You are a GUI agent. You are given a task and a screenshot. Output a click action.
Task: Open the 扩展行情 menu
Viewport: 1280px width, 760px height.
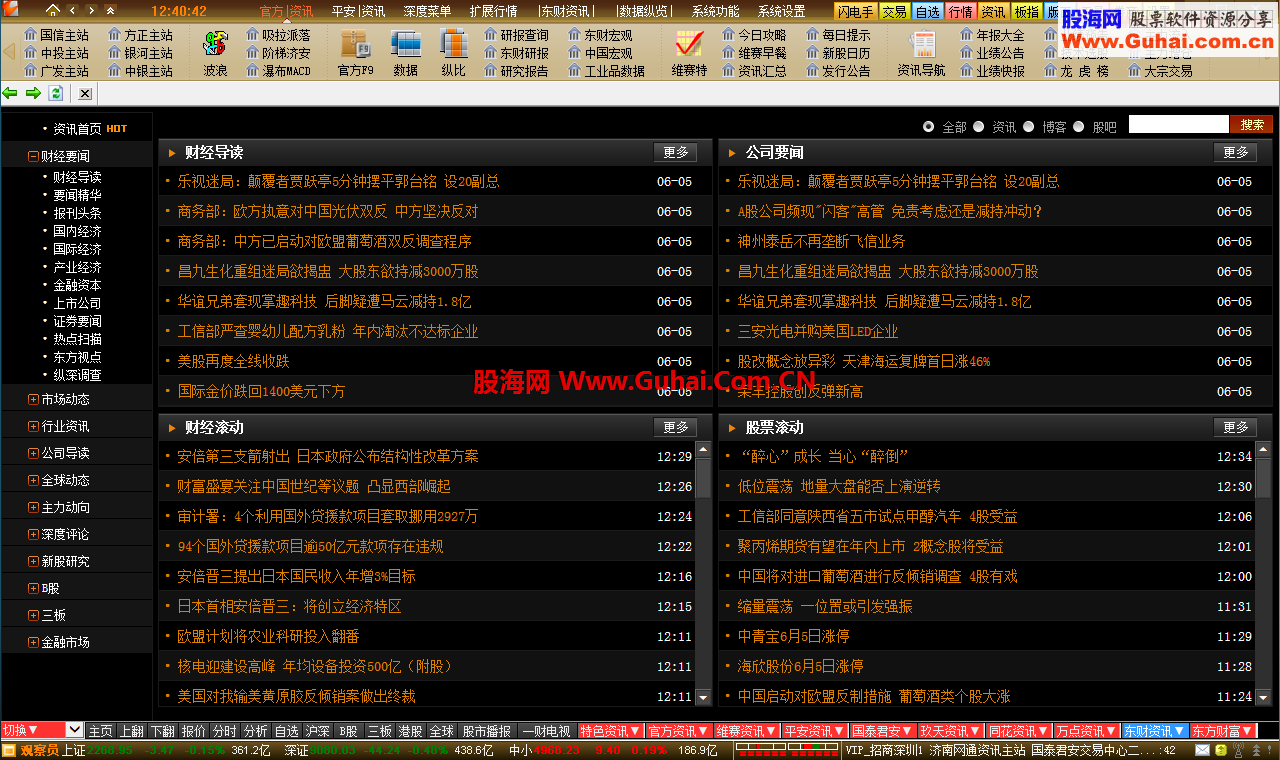coord(493,12)
